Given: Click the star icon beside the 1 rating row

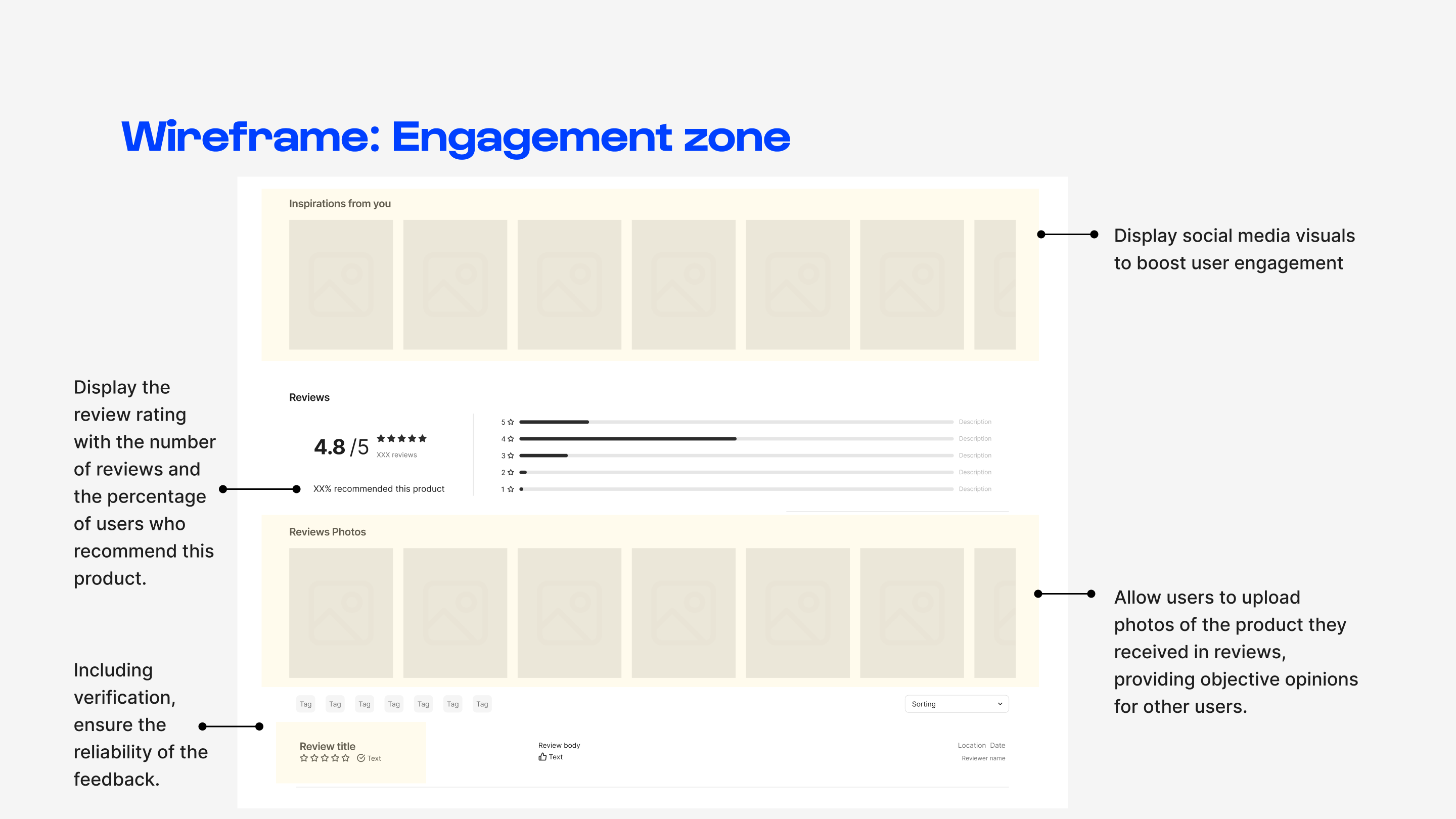Looking at the screenshot, I should 511,489.
